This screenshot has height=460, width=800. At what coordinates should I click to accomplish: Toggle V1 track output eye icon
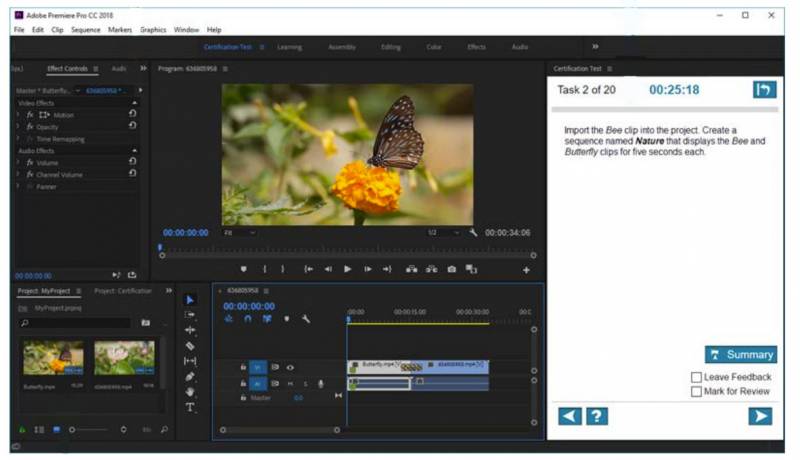(x=290, y=368)
